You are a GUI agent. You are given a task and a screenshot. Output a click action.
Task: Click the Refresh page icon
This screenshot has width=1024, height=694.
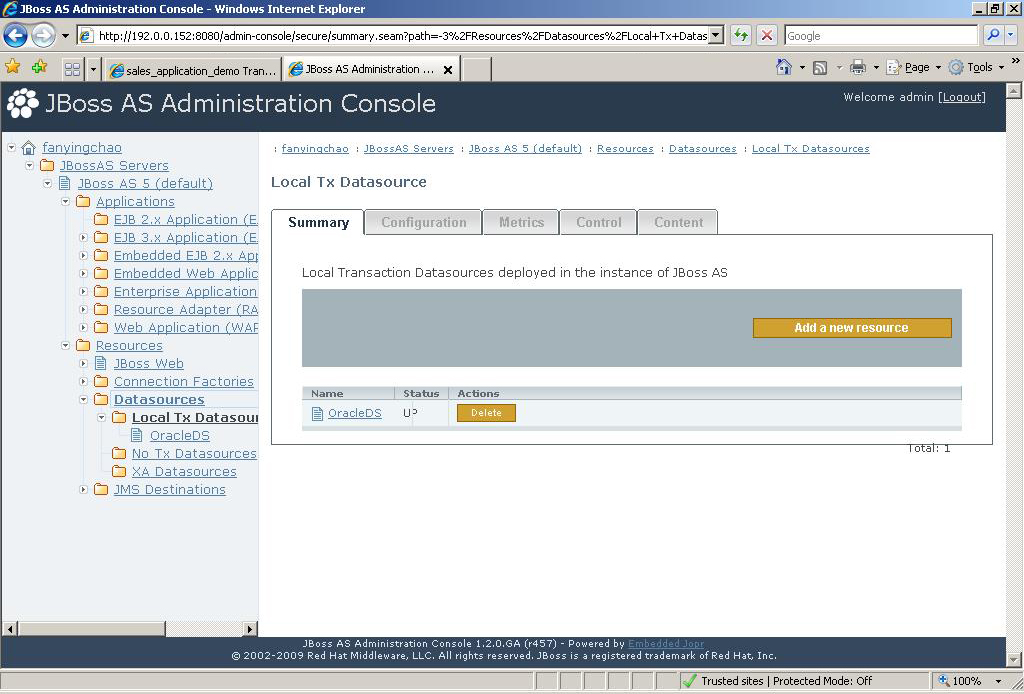[741, 35]
